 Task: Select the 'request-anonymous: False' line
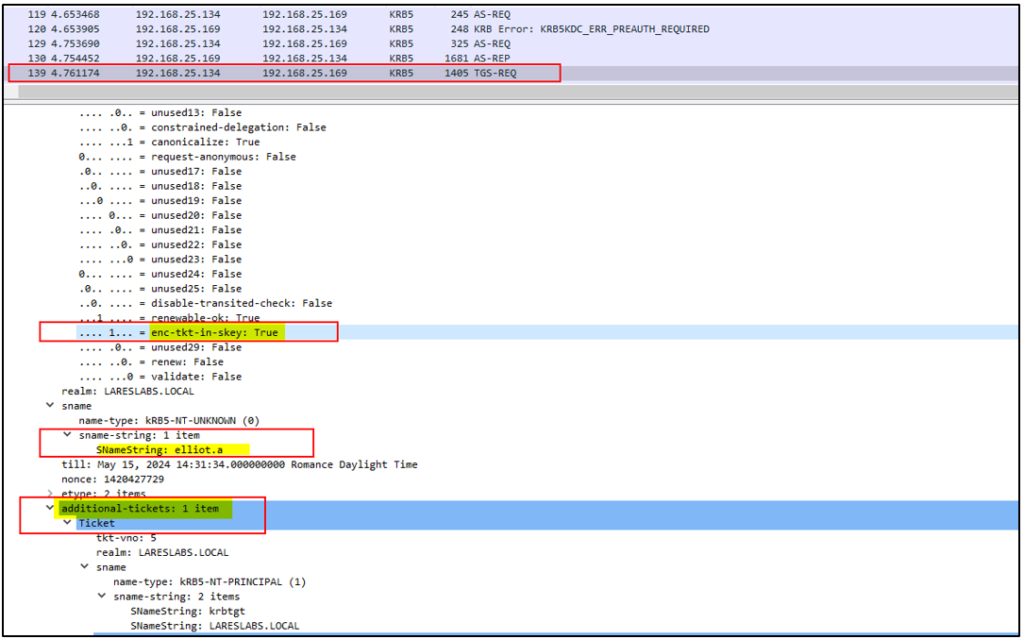(x=187, y=157)
